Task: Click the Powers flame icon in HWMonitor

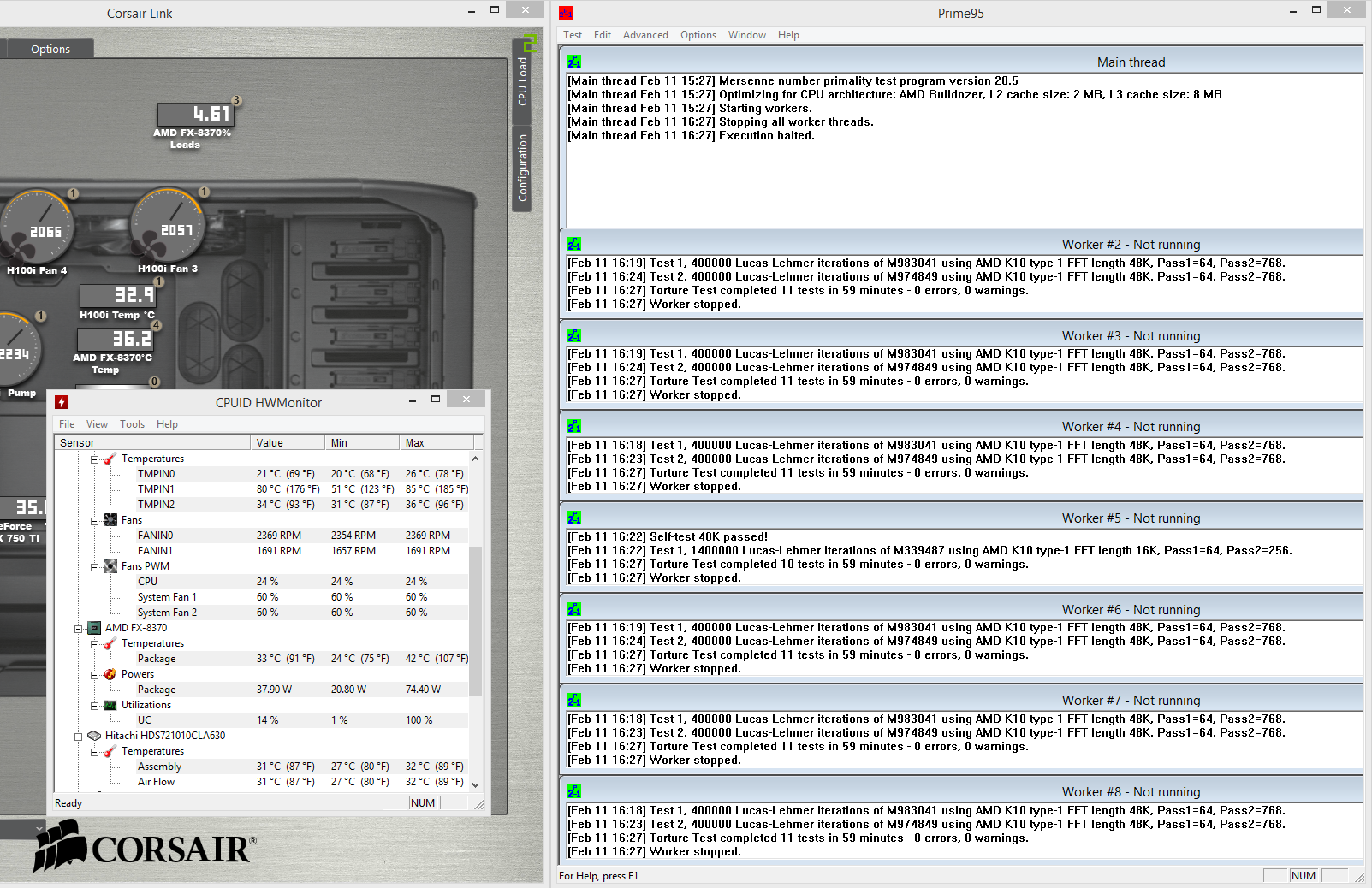Action: (x=110, y=674)
